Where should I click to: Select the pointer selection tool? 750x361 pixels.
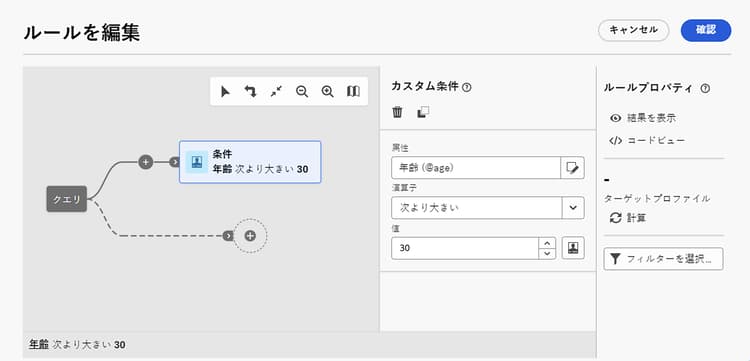(x=225, y=91)
